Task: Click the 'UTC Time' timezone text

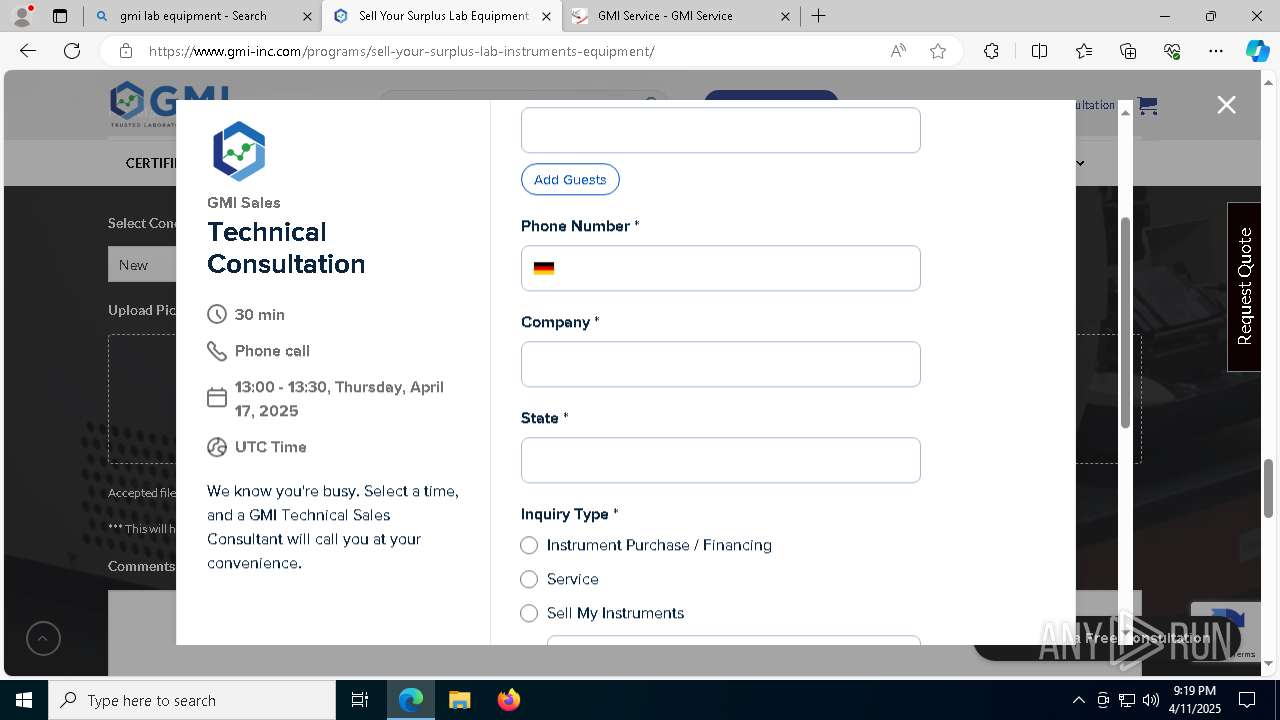Action: (270, 447)
